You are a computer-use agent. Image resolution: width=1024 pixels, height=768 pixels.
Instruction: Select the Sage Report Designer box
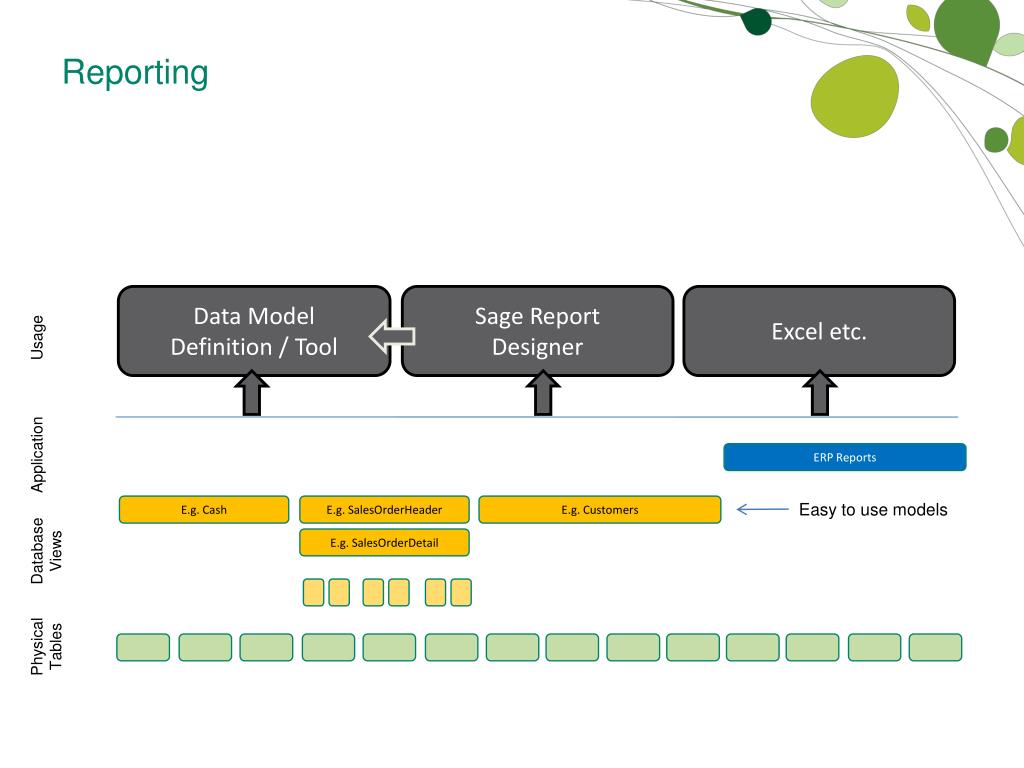coord(537,331)
